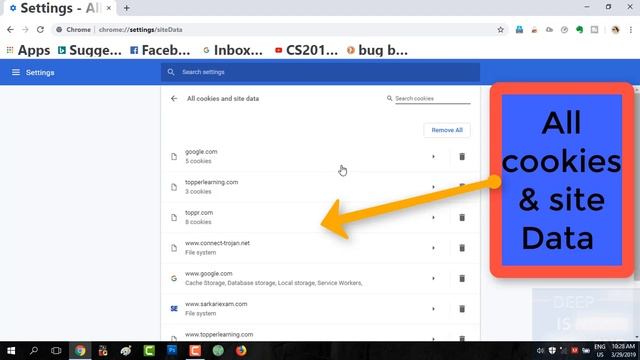The height and width of the screenshot is (360, 640).
Task: Delete toppr.com cookies with trash icon
Action: 462,218
